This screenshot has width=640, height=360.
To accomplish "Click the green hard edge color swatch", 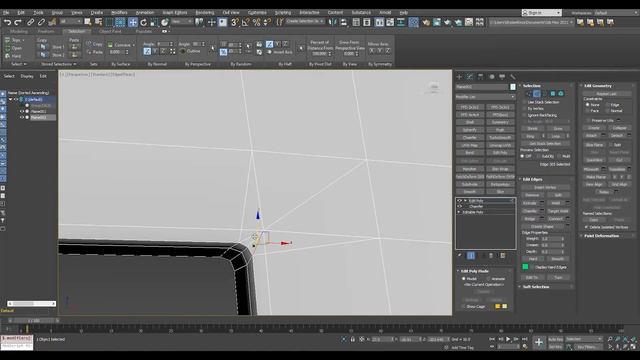I will pyautogui.click(x=525, y=267).
